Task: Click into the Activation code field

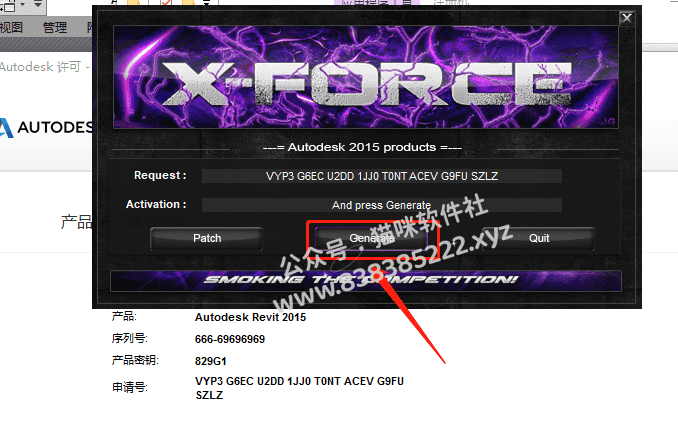Action: [x=382, y=205]
